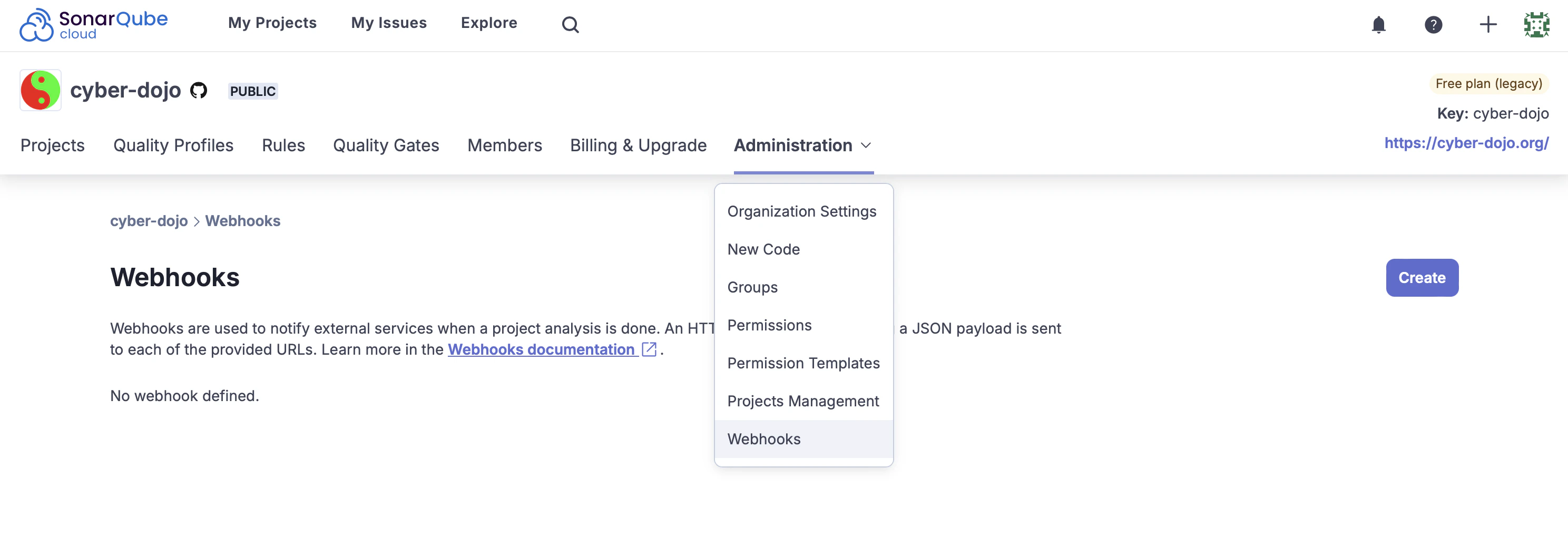Click the plus icon to add

click(1488, 25)
